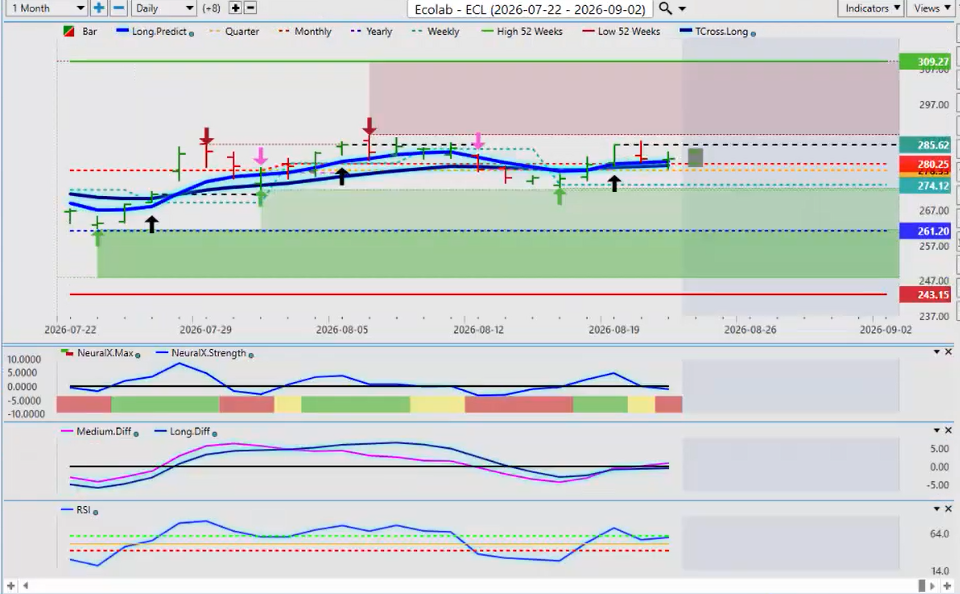Click the blue plus zoom-in button

[x=98, y=8]
